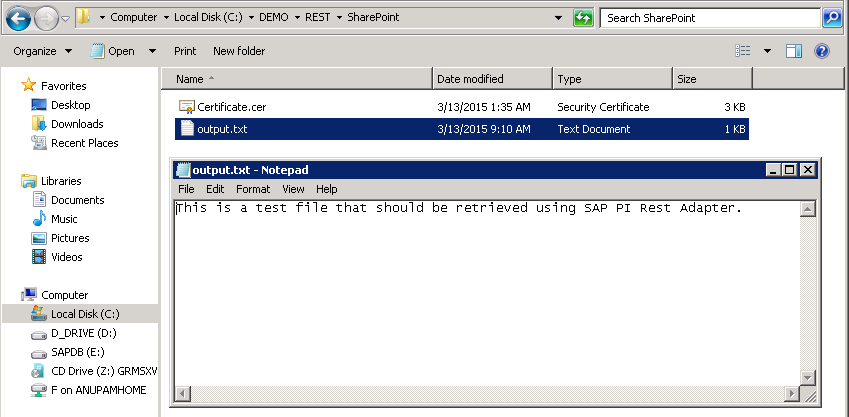Expand the Organize dropdown menu
The width and height of the screenshot is (849, 417).
point(42,51)
